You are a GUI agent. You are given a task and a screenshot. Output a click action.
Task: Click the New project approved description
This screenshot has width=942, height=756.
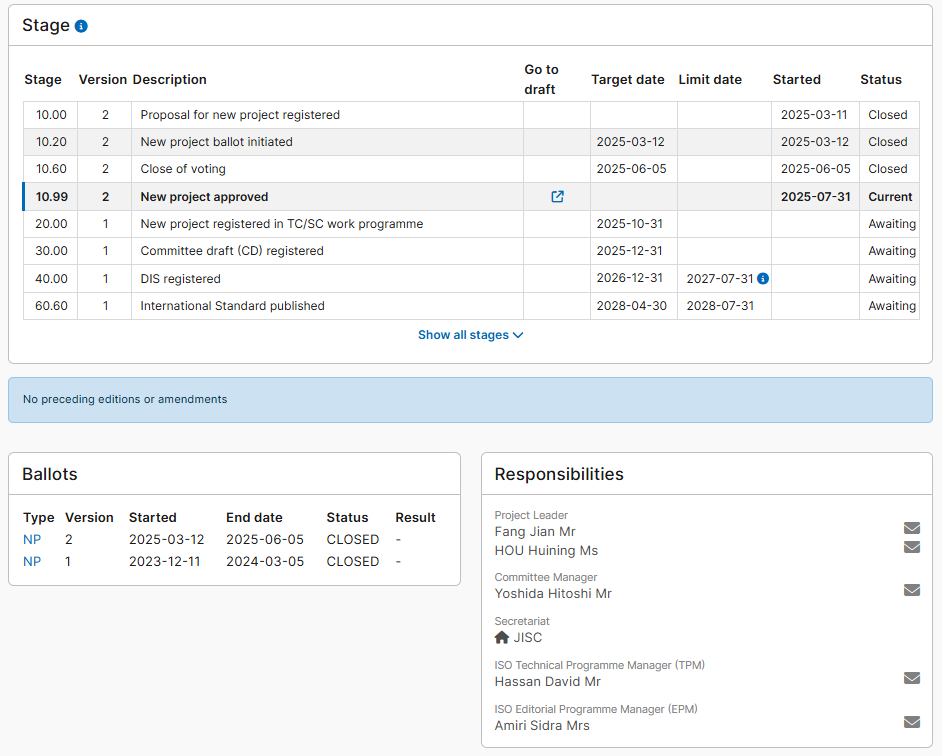point(204,197)
